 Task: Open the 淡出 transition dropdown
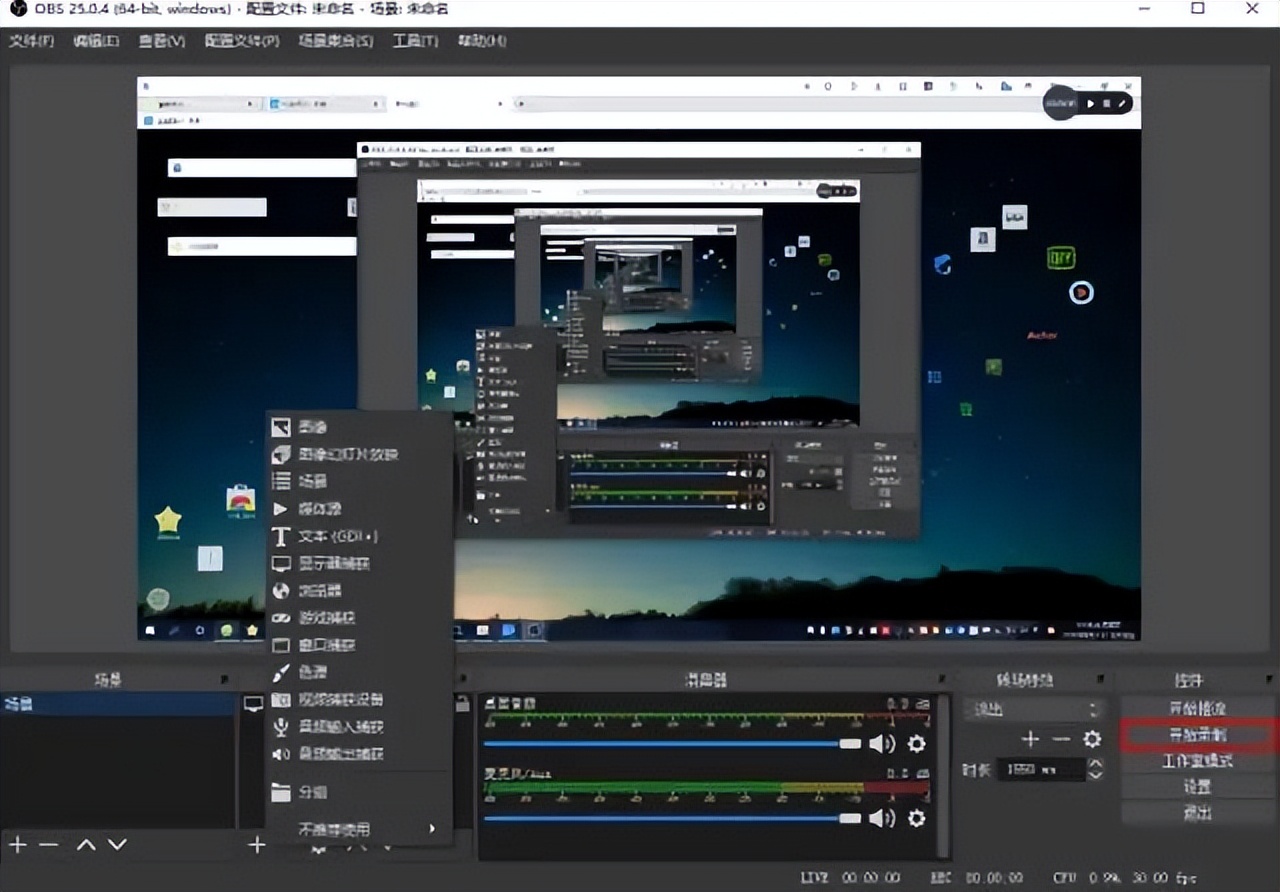1031,709
